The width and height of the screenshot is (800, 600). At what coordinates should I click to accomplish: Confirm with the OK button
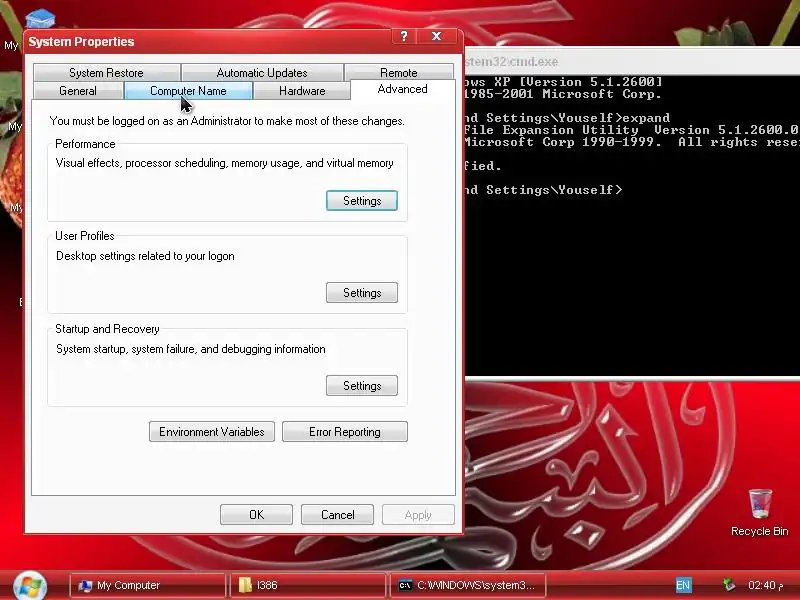(256, 515)
